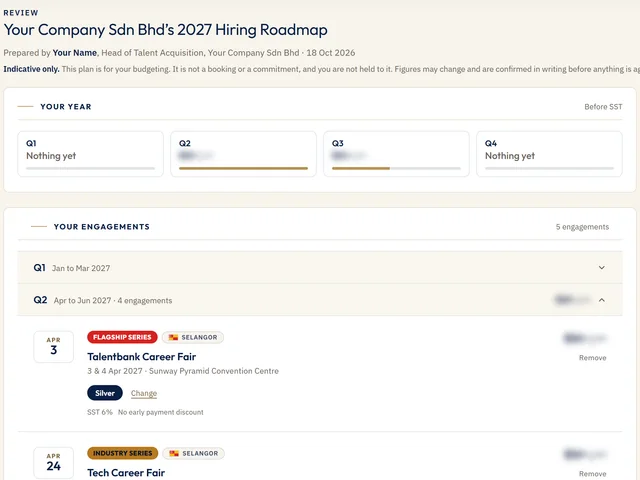
Task: Click the Q3 partial progress bar
Action: click(x=396, y=168)
